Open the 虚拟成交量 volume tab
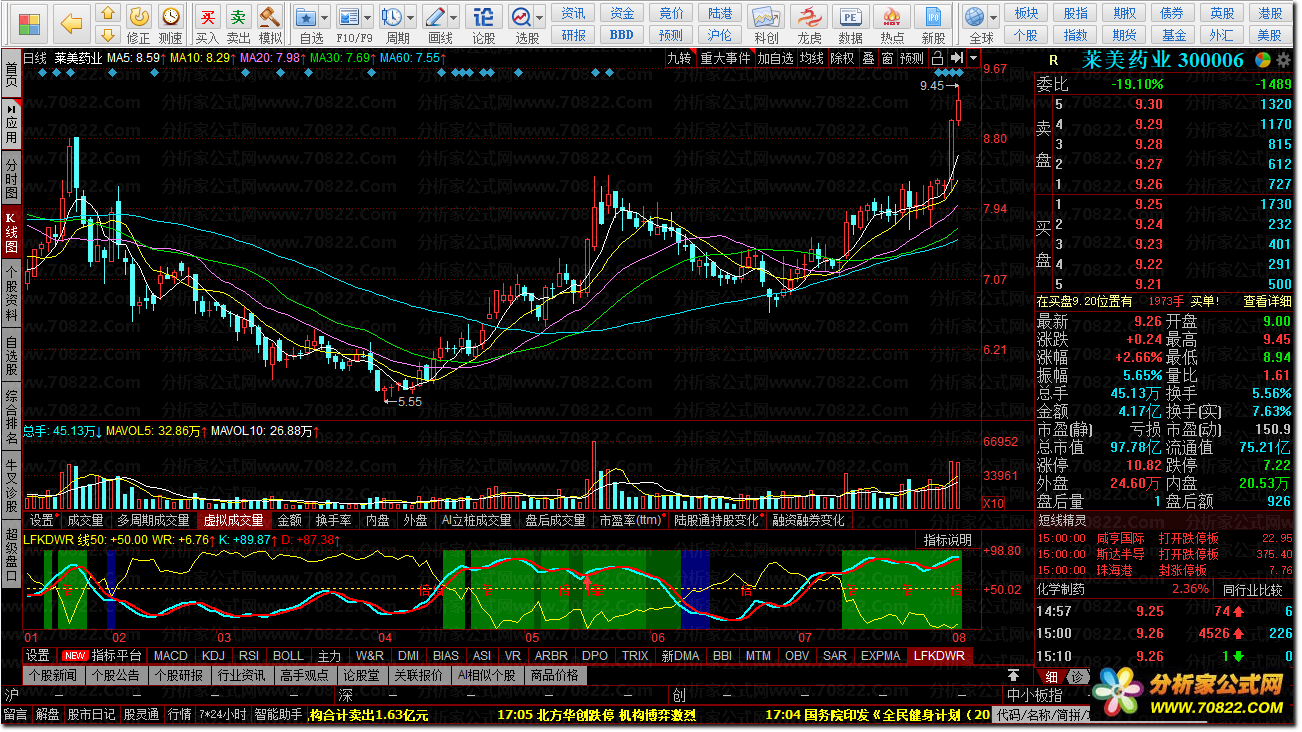This screenshot has width=1302, height=732. click(x=233, y=520)
